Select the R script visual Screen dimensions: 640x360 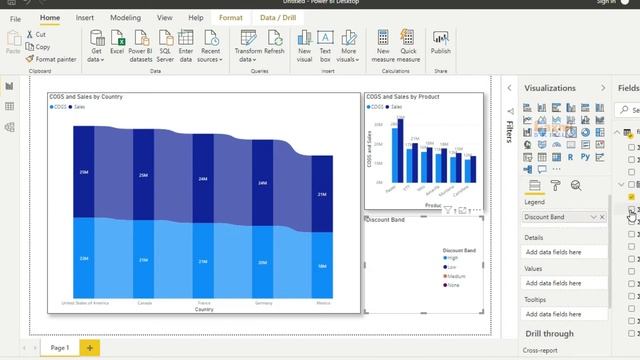(571, 157)
